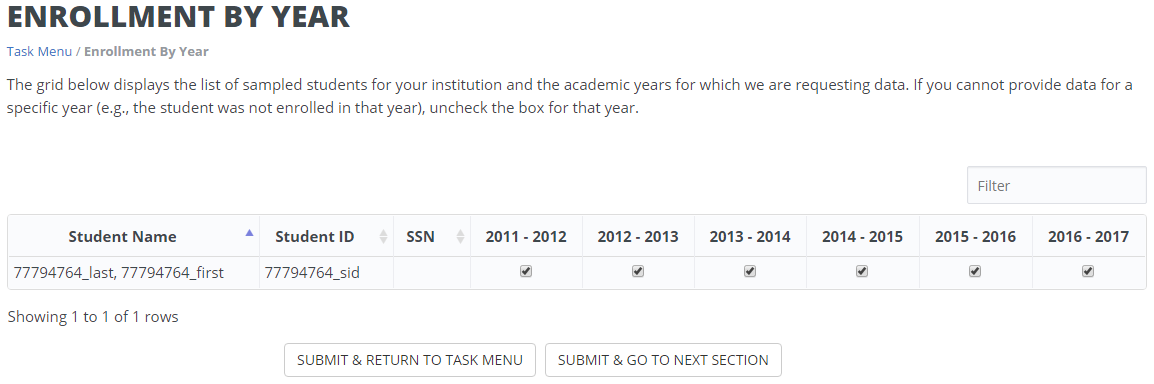Click the SSN column sort arrows icon
The width and height of the screenshot is (1154, 384).
coord(460,236)
